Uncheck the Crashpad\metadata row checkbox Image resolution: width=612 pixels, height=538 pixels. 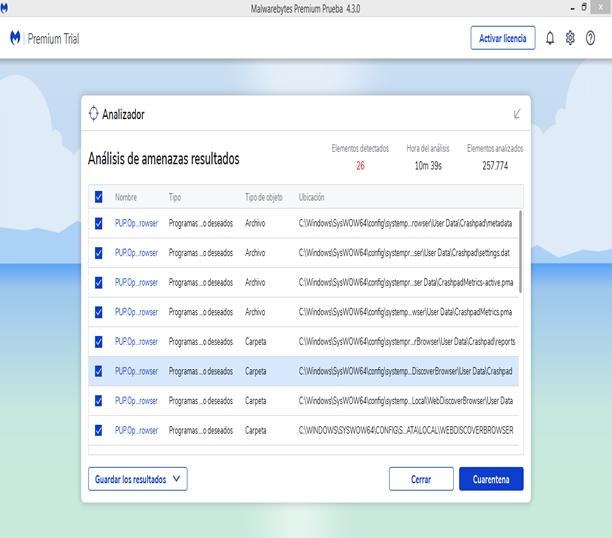99,223
